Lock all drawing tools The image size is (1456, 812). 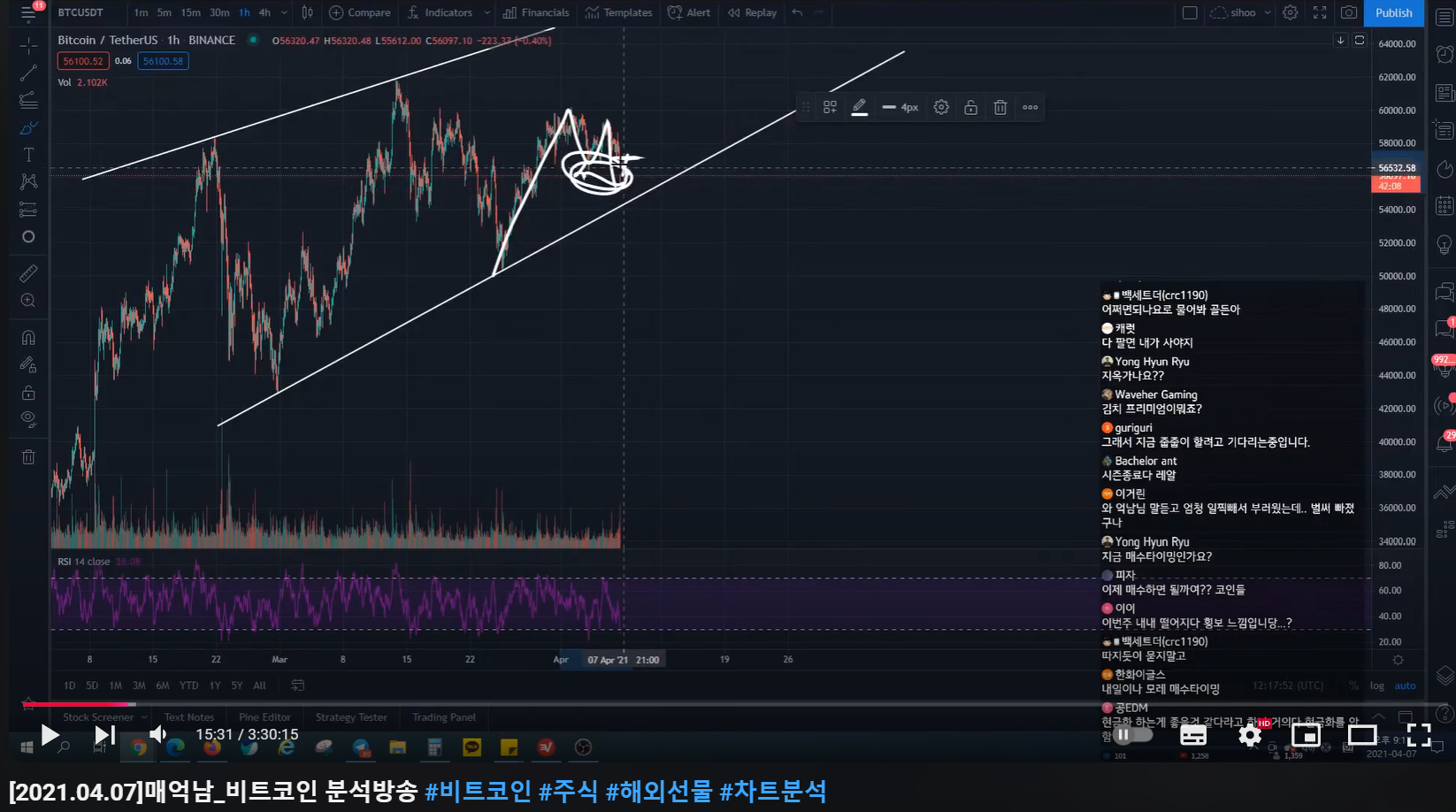click(x=28, y=392)
